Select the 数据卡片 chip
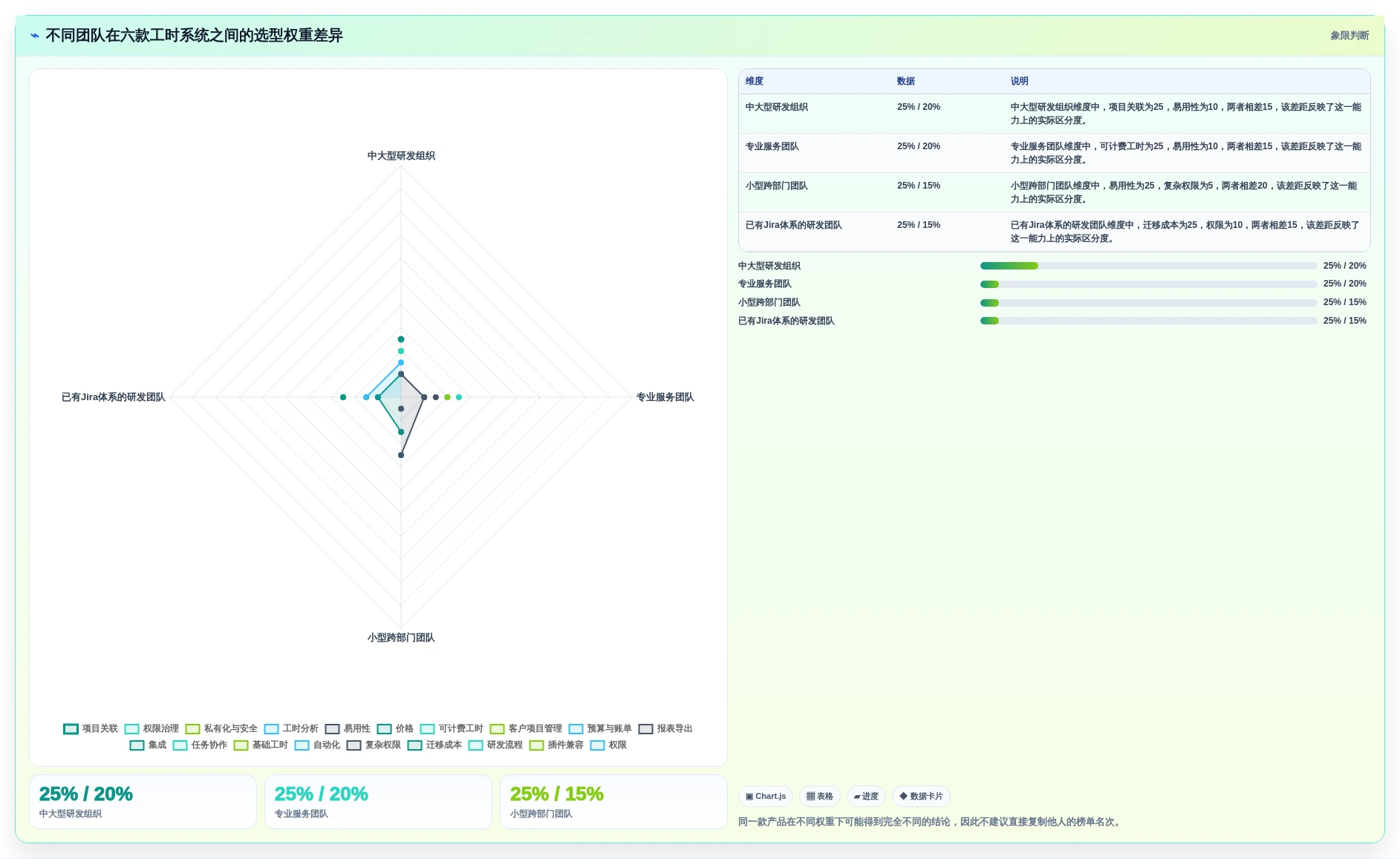Viewport: 1400px width, 859px height. (921, 797)
